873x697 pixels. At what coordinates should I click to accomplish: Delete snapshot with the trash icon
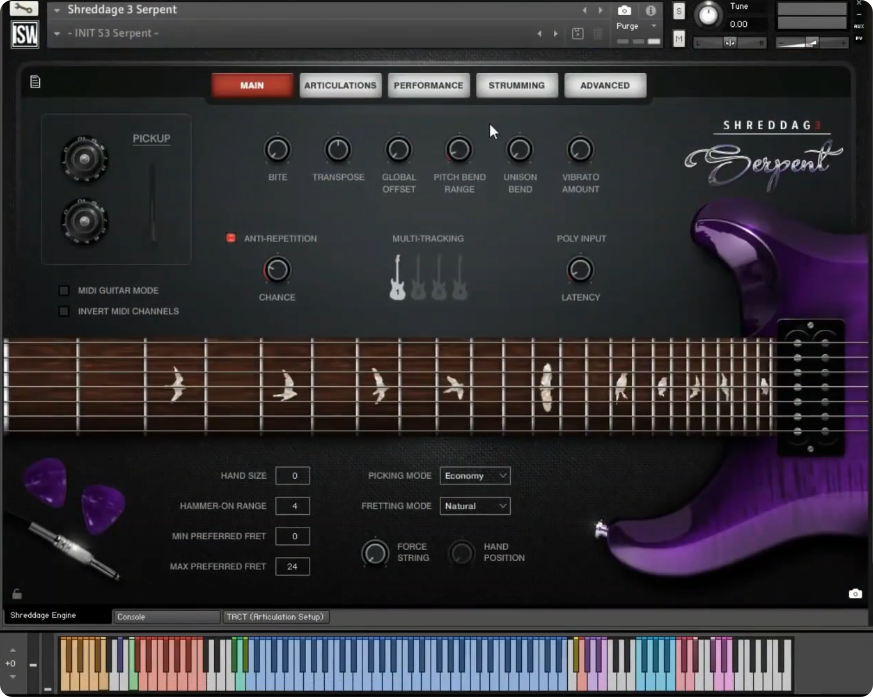tap(598, 33)
